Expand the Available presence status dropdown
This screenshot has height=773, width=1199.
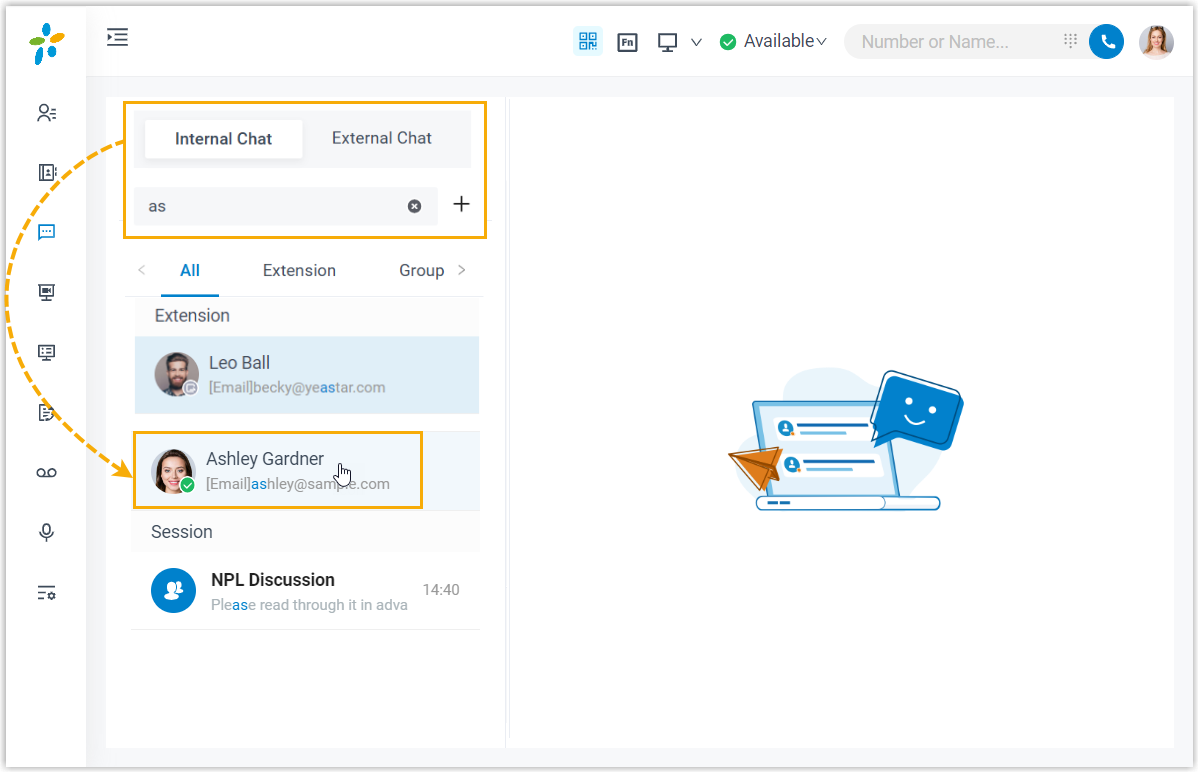775,42
